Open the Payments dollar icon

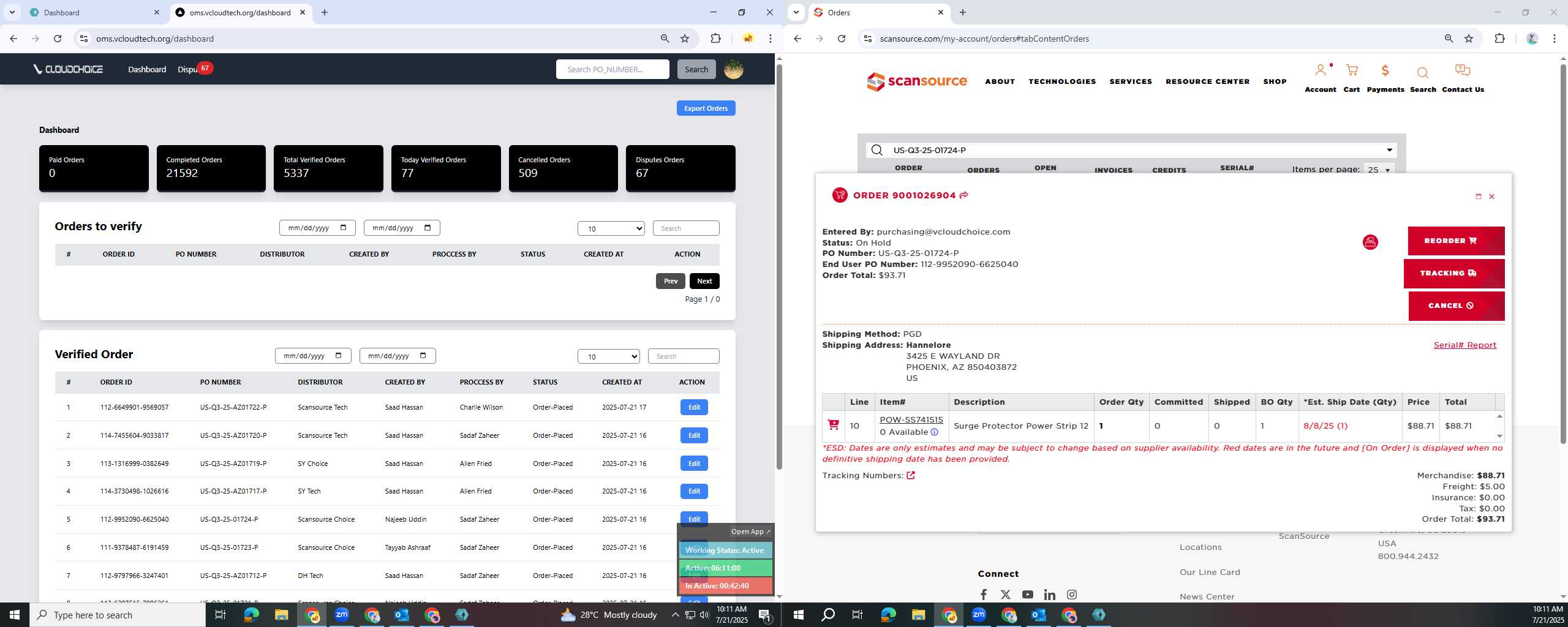coord(1385,71)
